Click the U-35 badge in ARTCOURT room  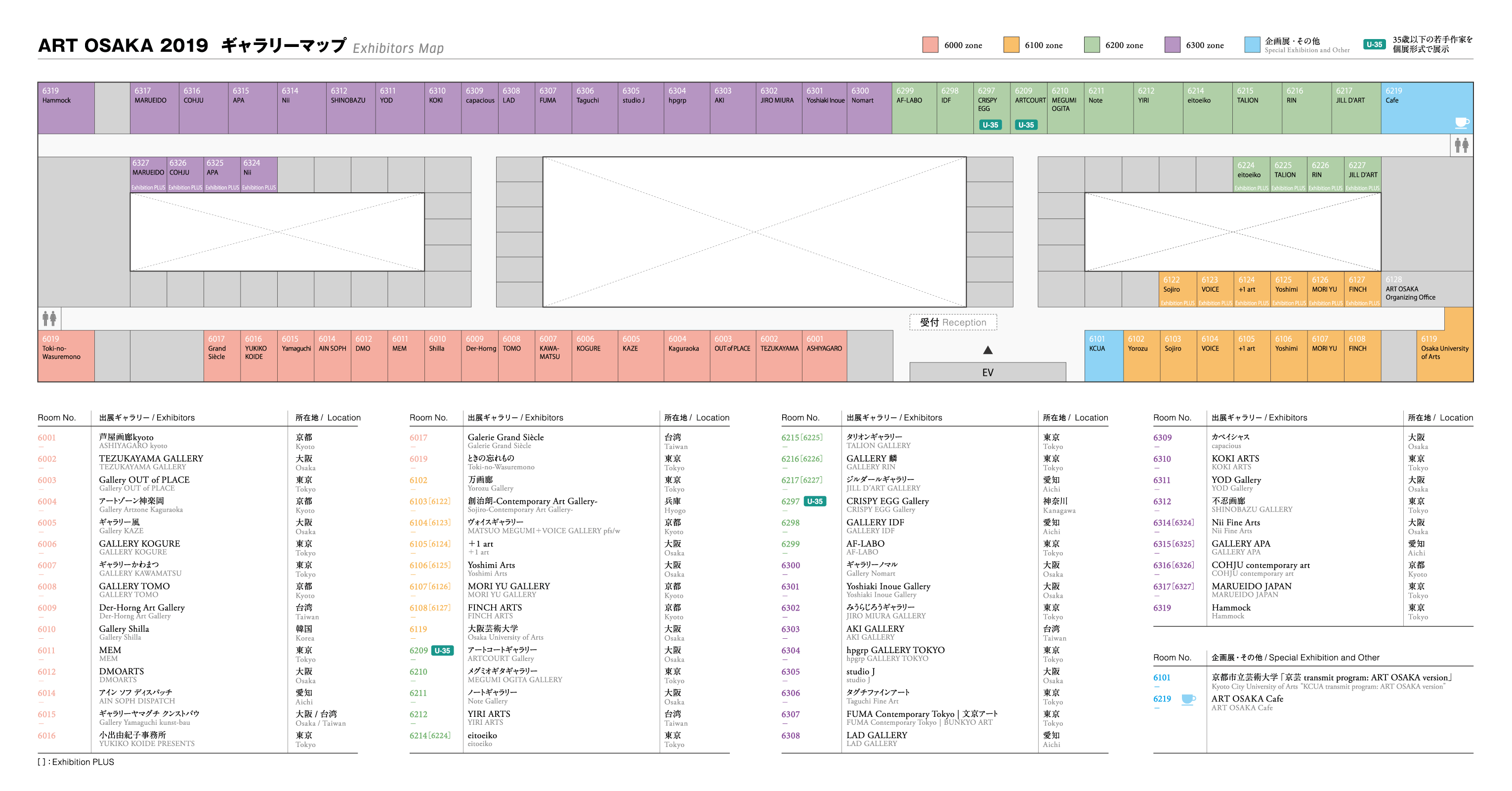(x=1026, y=125)
